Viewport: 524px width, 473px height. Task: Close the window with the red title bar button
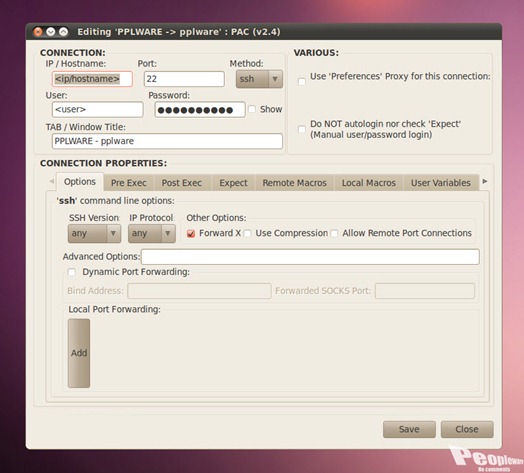click(x=38, y=32)
